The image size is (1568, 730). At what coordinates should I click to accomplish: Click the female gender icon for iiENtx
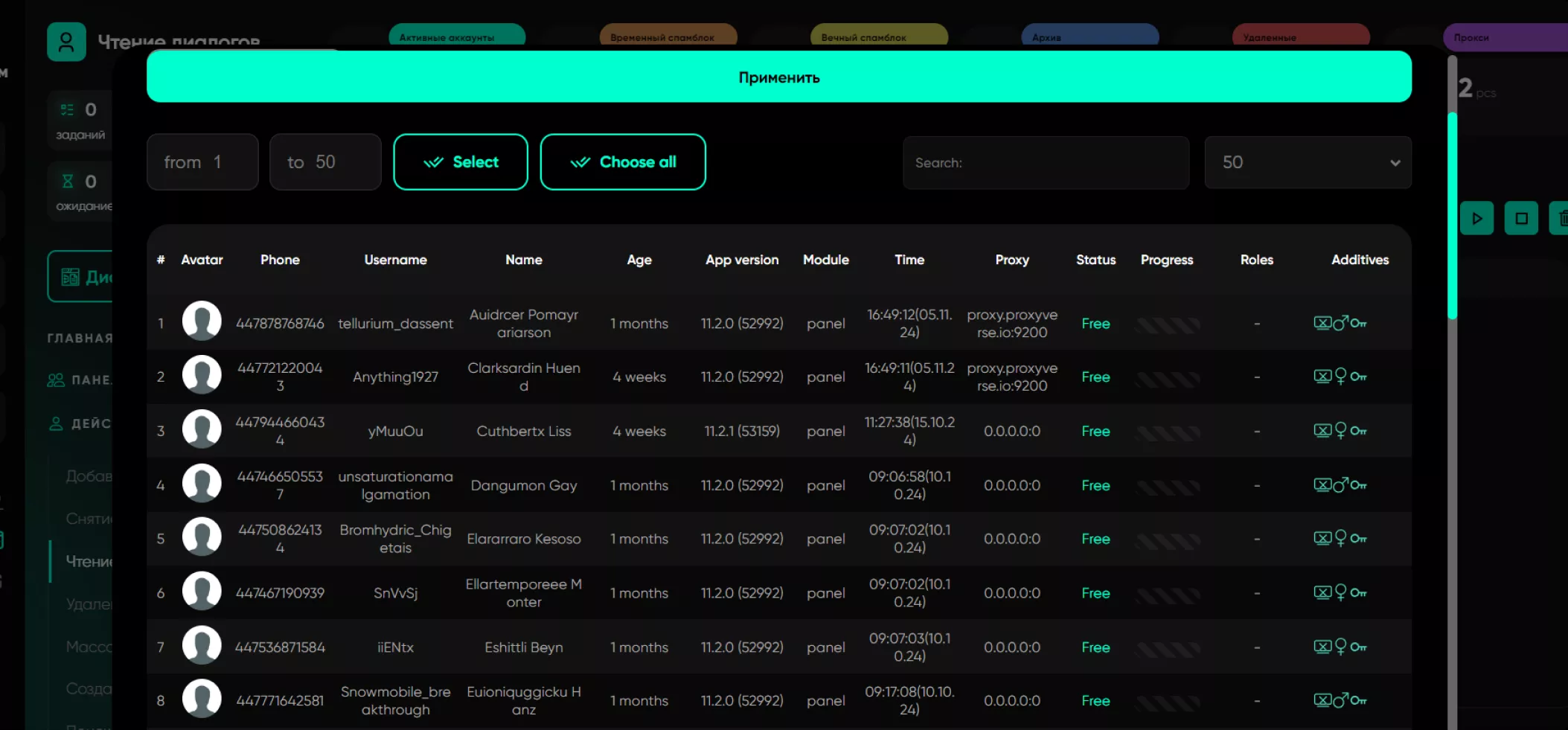1341,647
